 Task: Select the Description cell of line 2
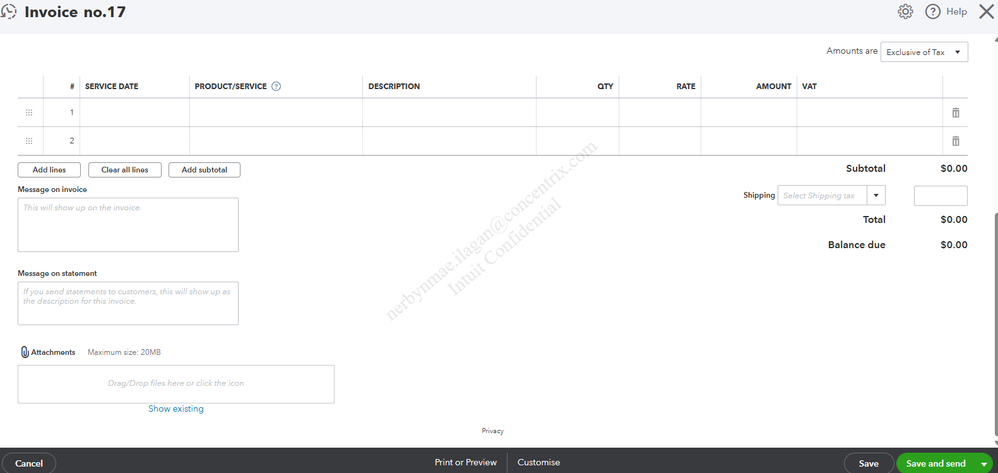(x=449, y=141)
